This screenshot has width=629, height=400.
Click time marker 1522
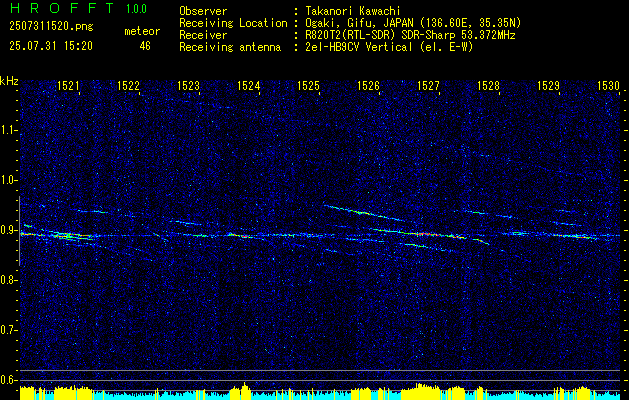(128, 86)
